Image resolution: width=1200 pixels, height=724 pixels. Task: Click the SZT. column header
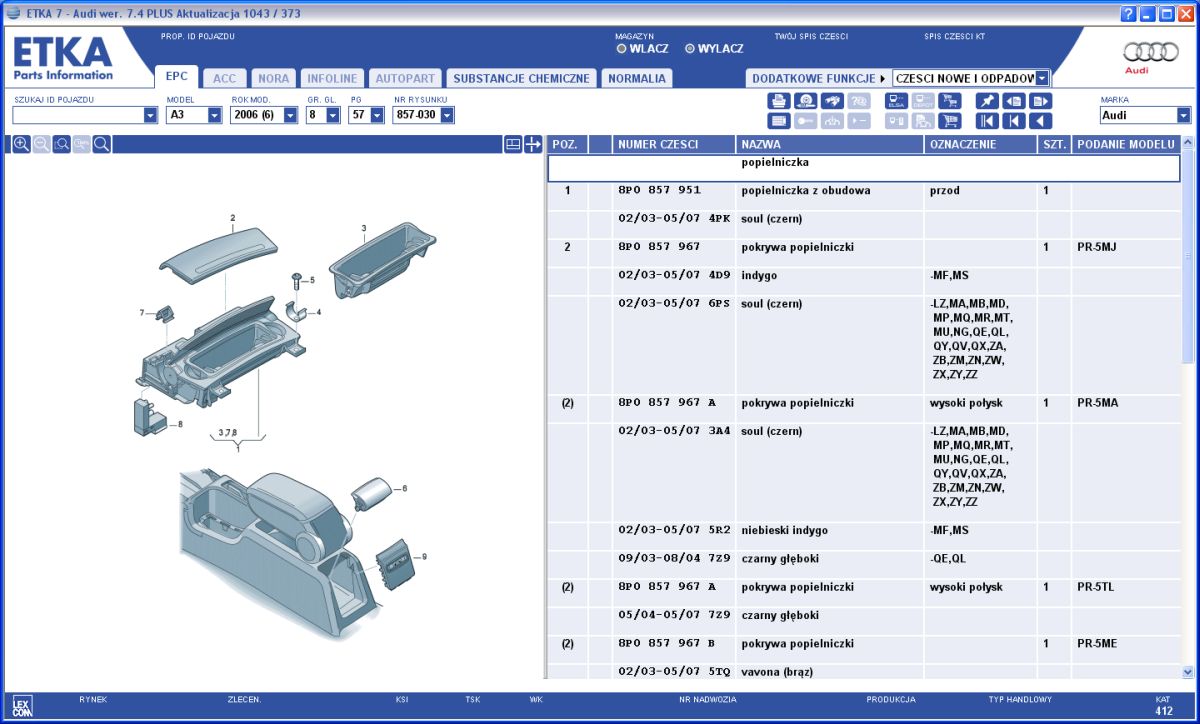[1054, 144]
